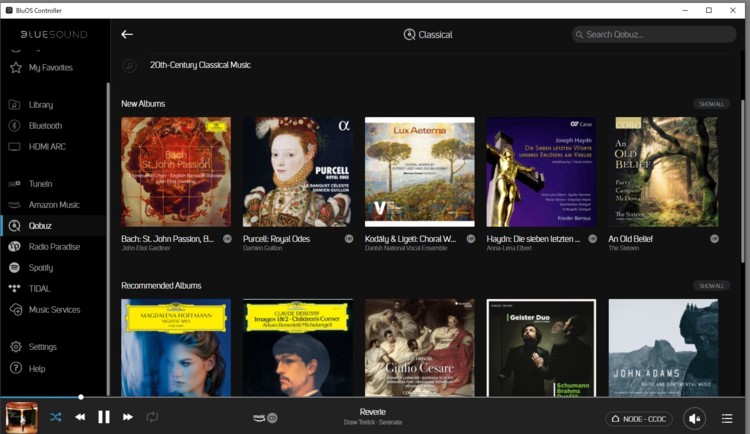Open options icon for Haydn album
The width and height of the screenshot is (750, 434).
(x=593, y=239)
